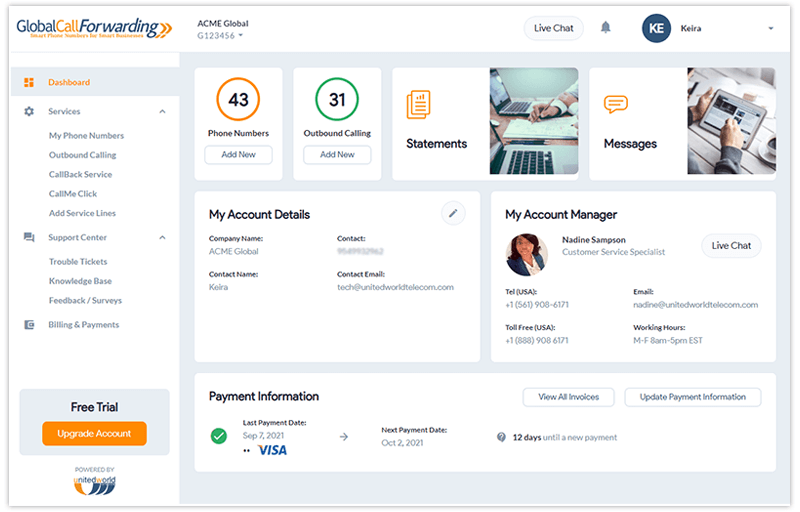Click the Free Trial label
The image size is (800, 512).
tap(94, 407)
